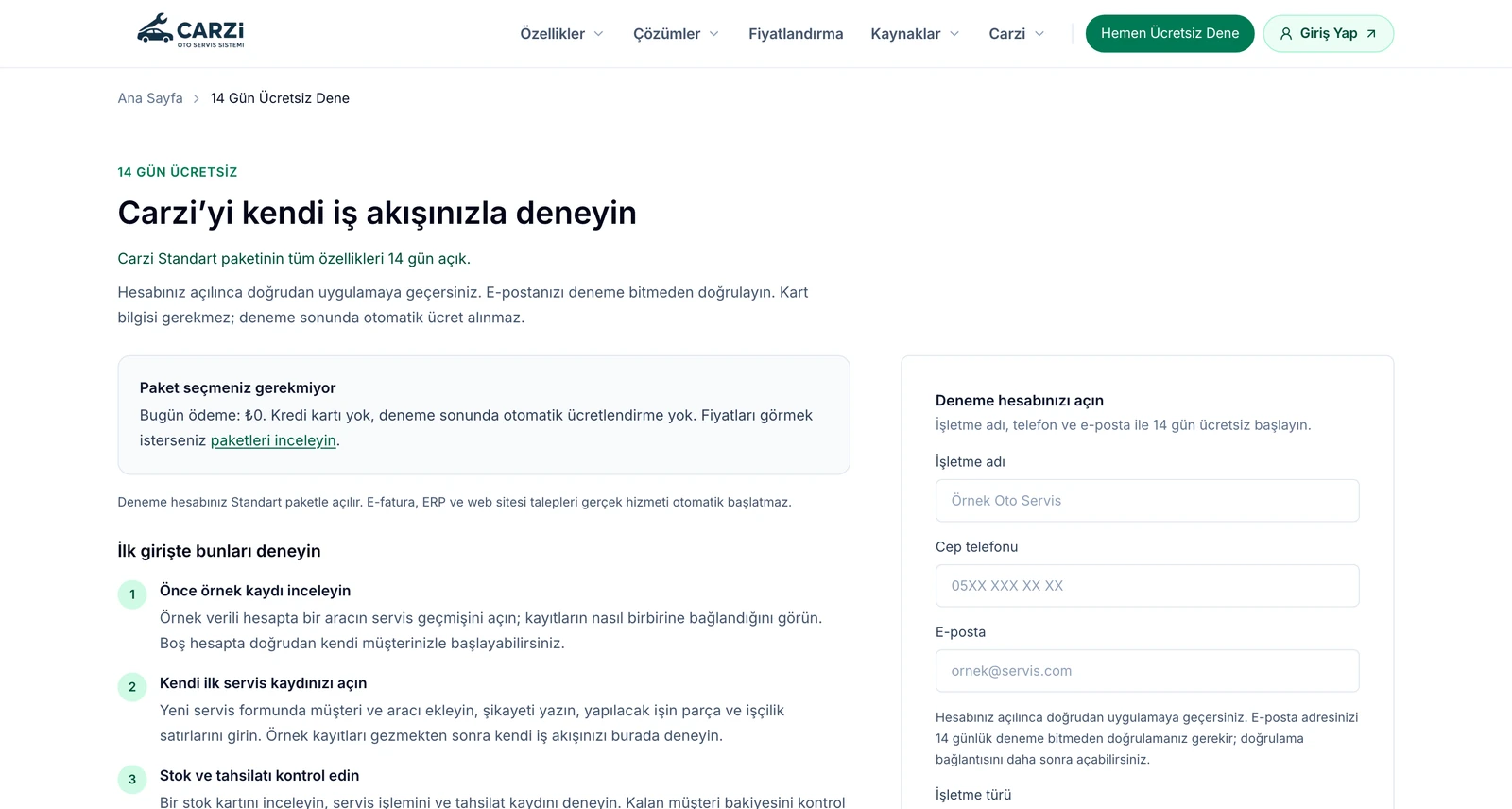Click 'Önce örnek kaydı inceleyin' step title
Image resolution: width=1512 pixels, height=809 pixels.
(x=255, y=591)
